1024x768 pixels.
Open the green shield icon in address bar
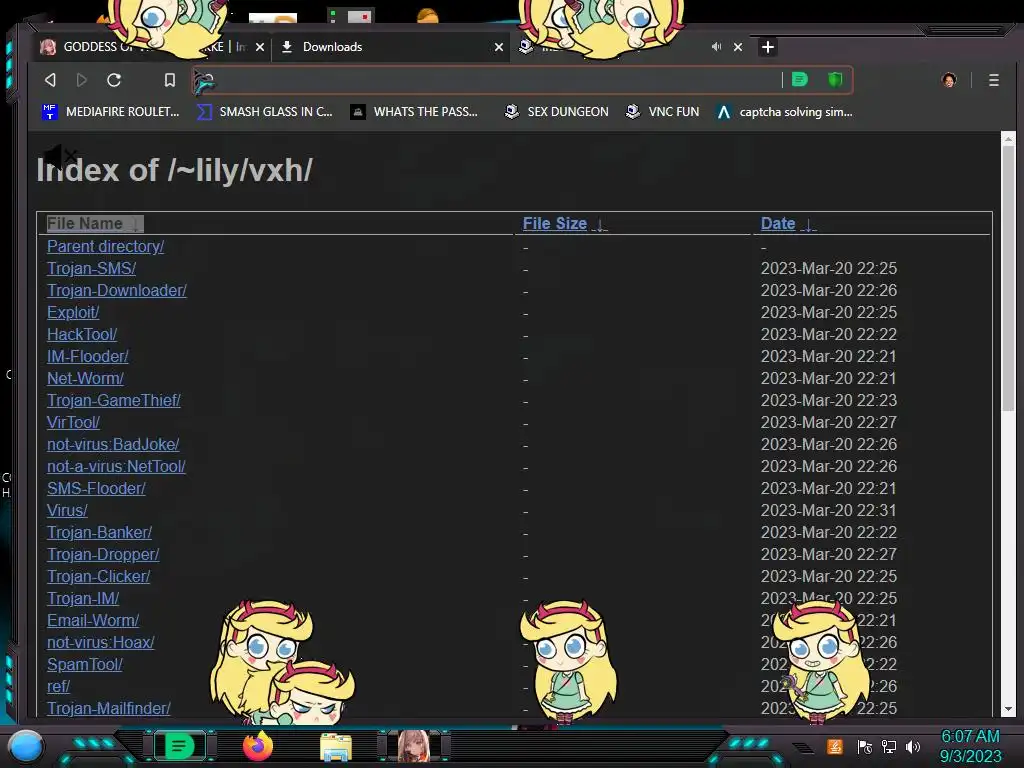[x=835, y=80]
